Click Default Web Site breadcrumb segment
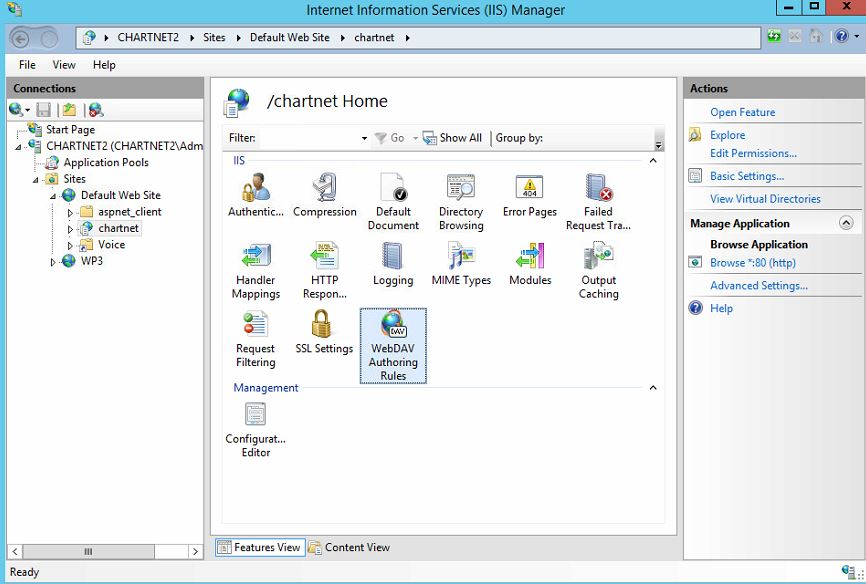This screenshot has width=866, height=584. point(289,38)
